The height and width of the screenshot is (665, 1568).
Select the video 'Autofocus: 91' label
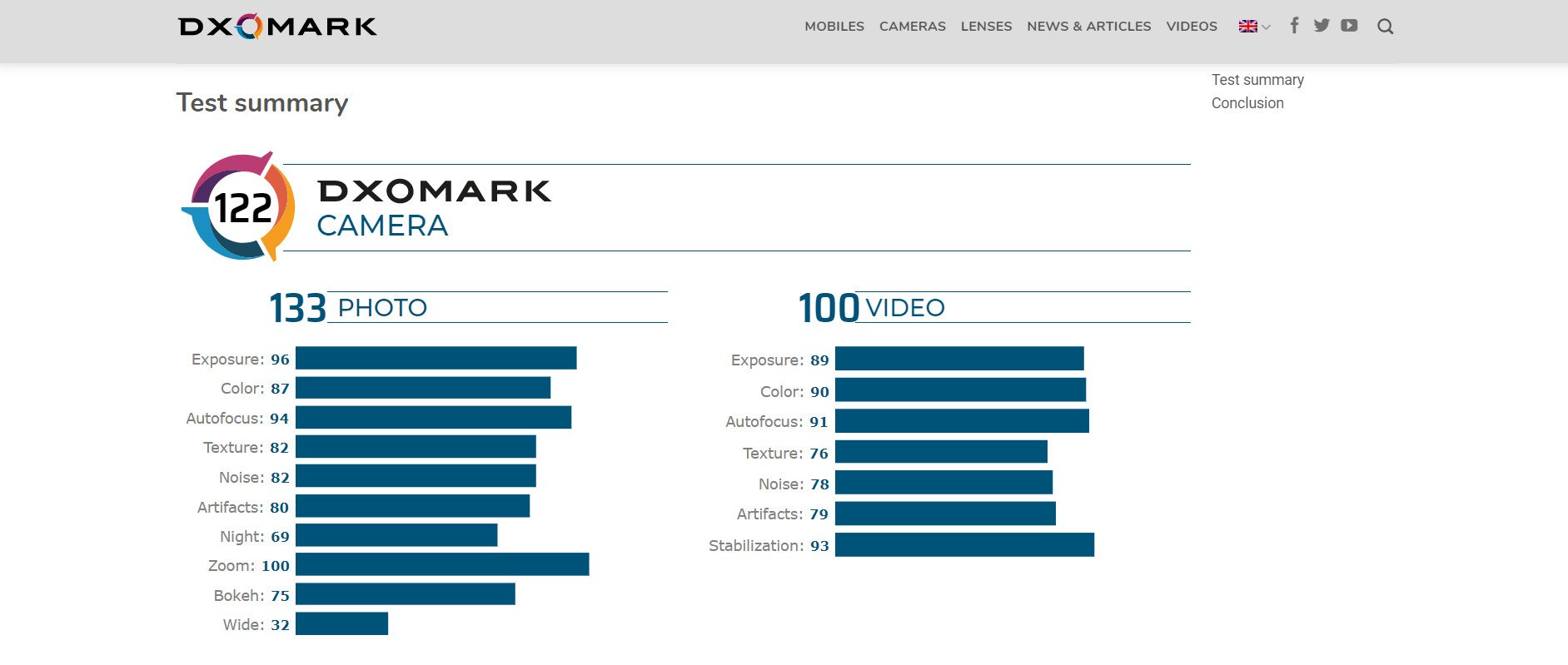pyautogui.click(x=777, y=422)
